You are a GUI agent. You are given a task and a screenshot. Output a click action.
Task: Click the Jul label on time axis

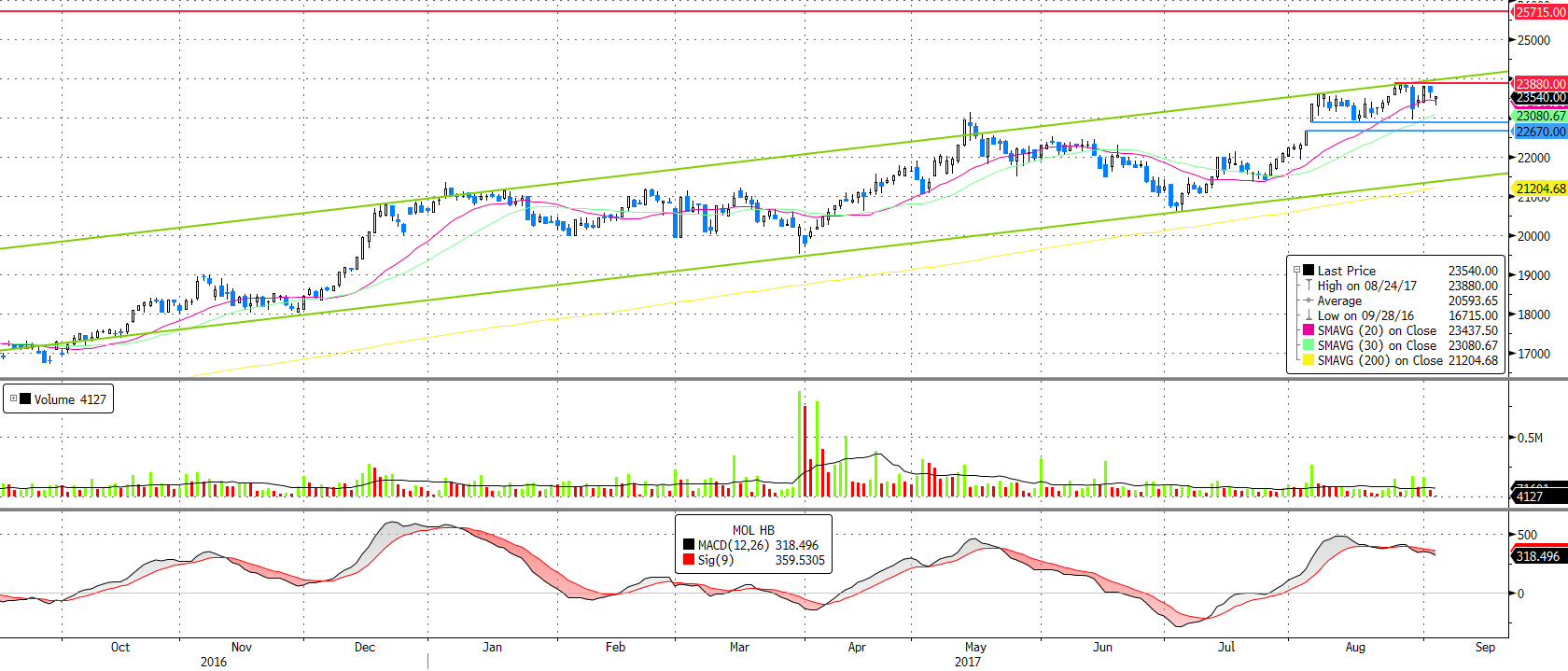tap(1226, 647)
